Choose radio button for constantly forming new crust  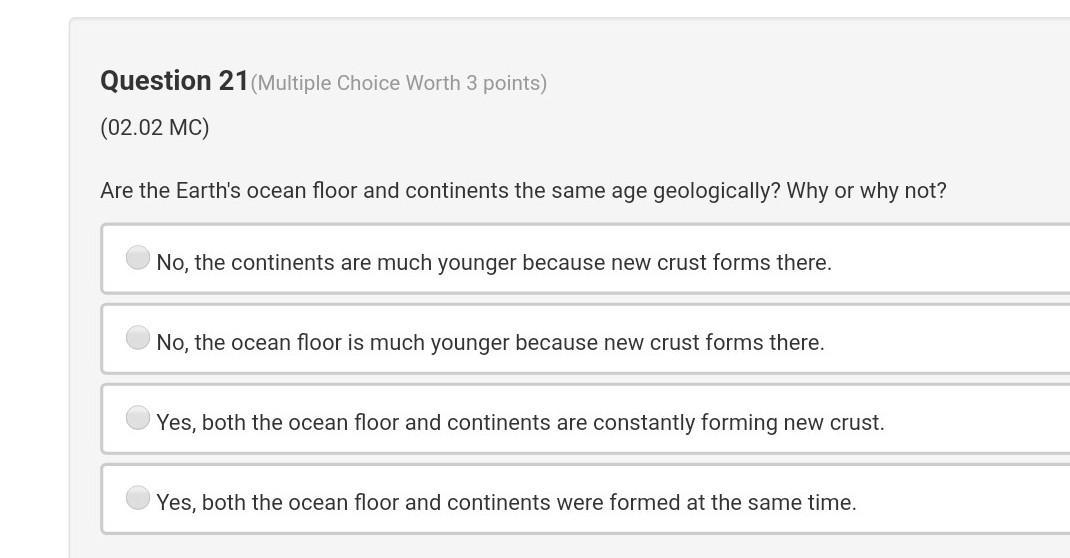pos(138,417)
